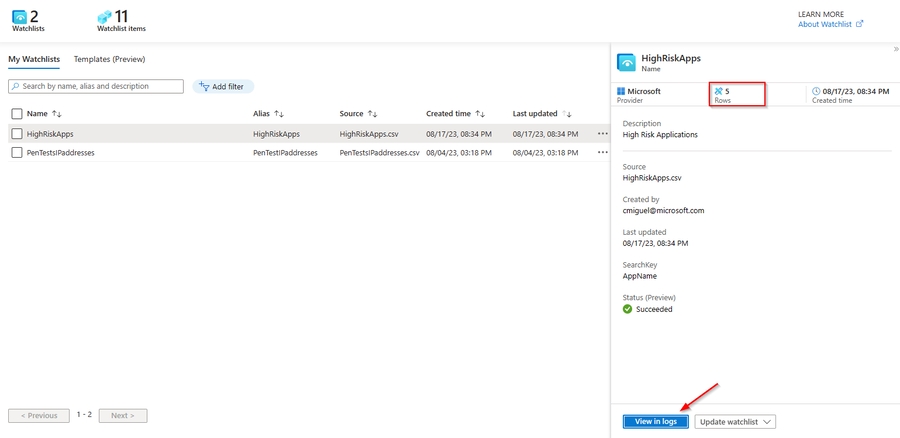Check the PenTestsIPaddresses row checkbox
The width and height of the screenshot is (900, 438).
(17, 152)
